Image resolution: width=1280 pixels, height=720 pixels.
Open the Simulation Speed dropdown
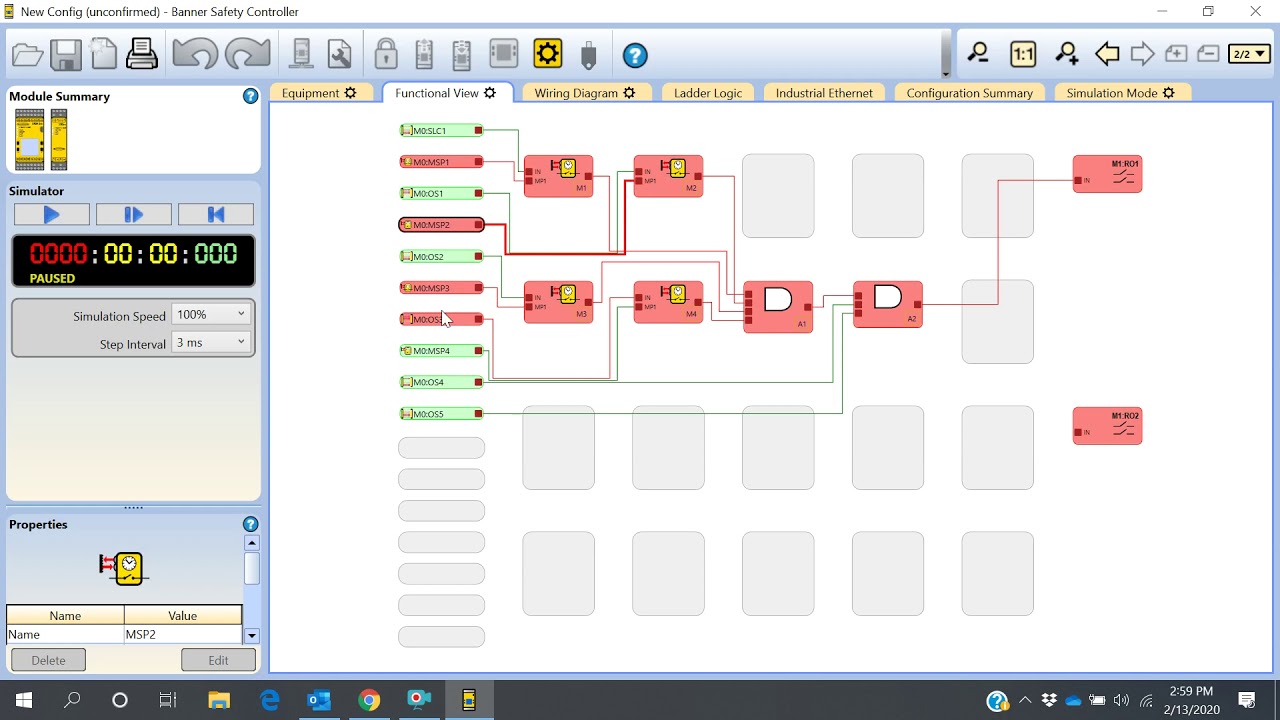211,314
